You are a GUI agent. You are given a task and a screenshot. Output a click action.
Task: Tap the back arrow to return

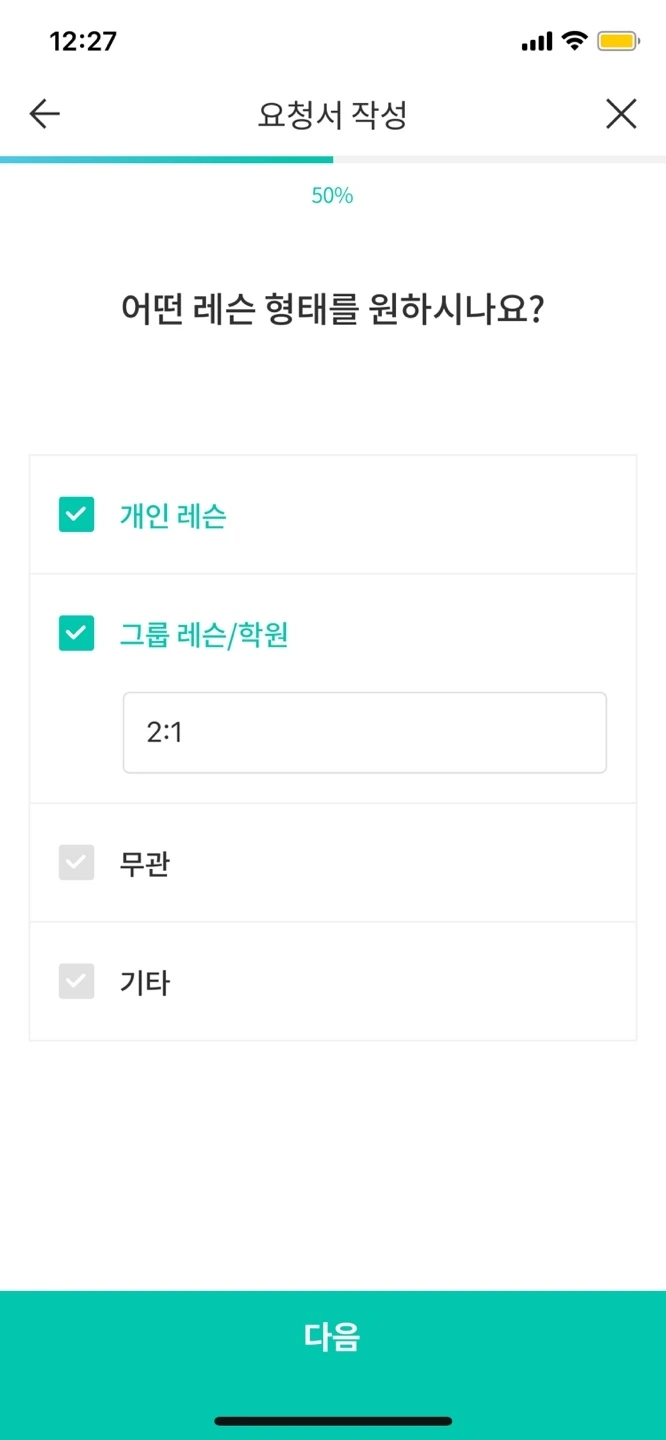click(43, 113)
